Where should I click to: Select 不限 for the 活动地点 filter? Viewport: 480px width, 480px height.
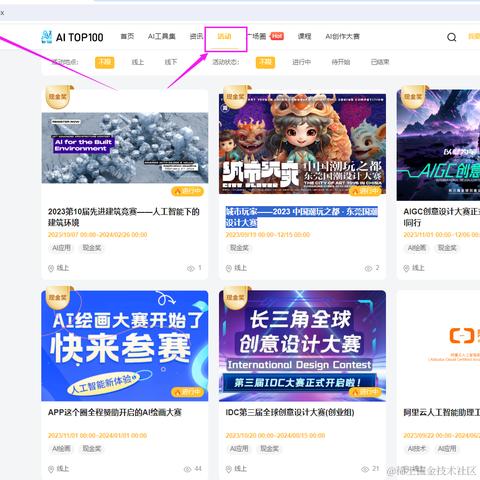[x=105, y=62]
